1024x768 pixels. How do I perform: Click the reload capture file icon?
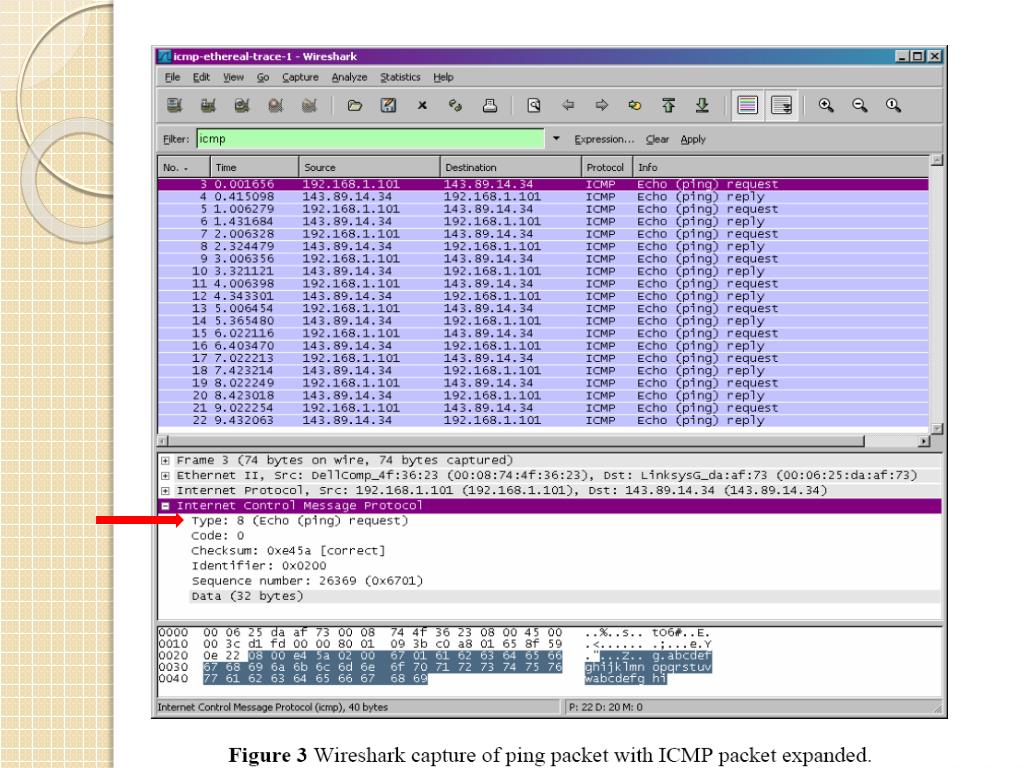coord(456,105)
